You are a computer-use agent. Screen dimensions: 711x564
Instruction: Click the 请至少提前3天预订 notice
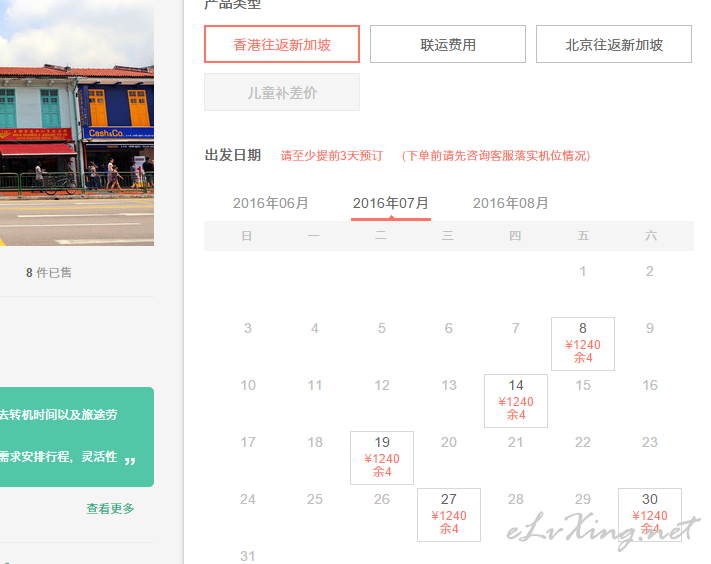331,156
